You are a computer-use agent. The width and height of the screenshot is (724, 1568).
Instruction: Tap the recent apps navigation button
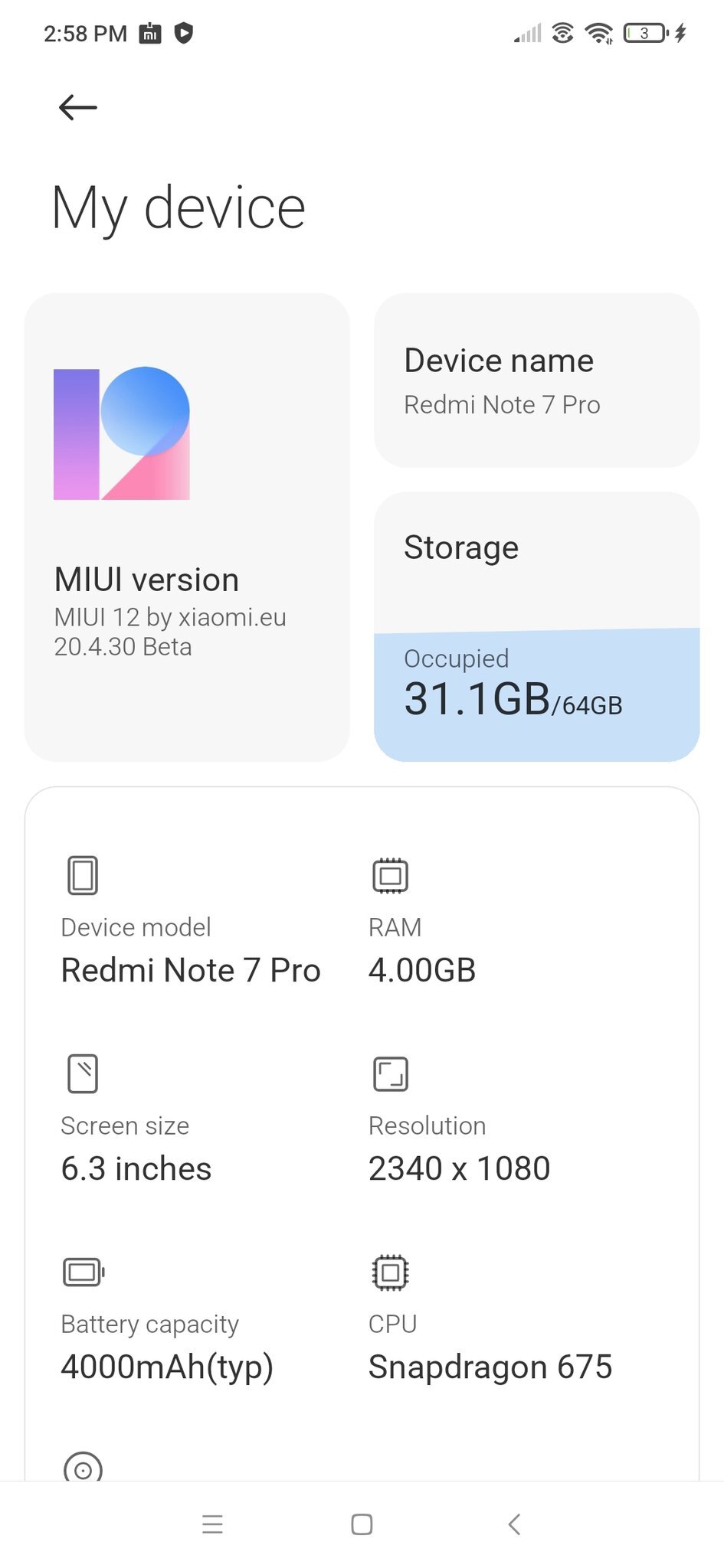pos(212,1524)
